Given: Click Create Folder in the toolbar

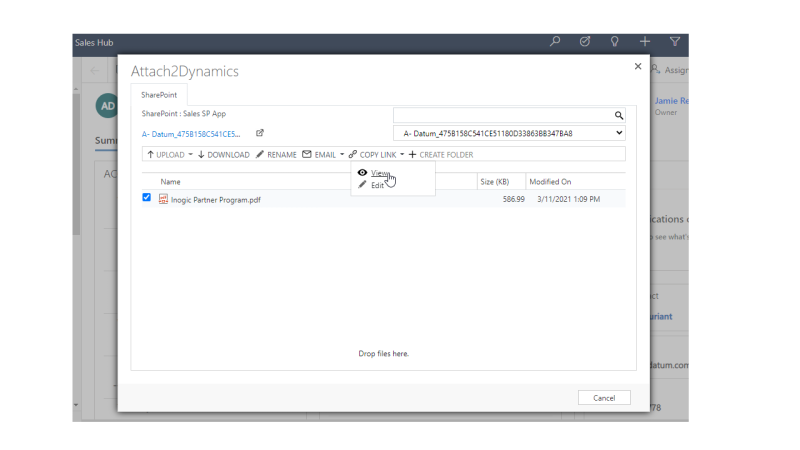Looking at the screenshot, I should (441, 155).
